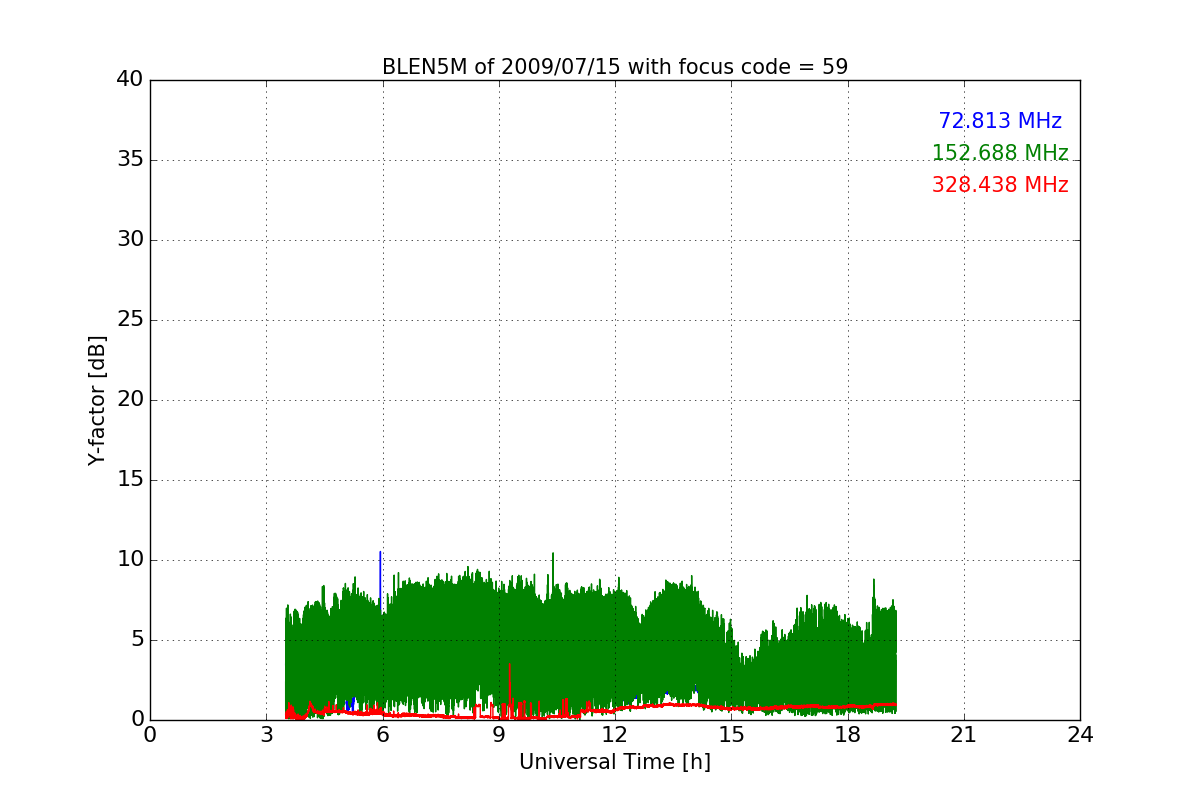This screenshot has height=800, width=1200.
Task: Click the x-axis tick label '3'
Action: click(x=266, y=735)
